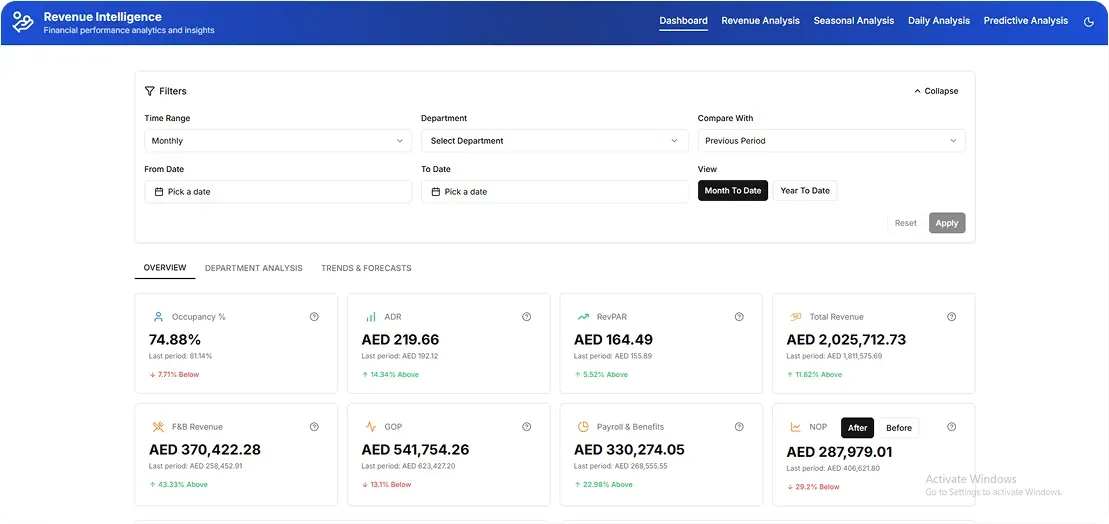Open Seasonal Analysis page

854,21
